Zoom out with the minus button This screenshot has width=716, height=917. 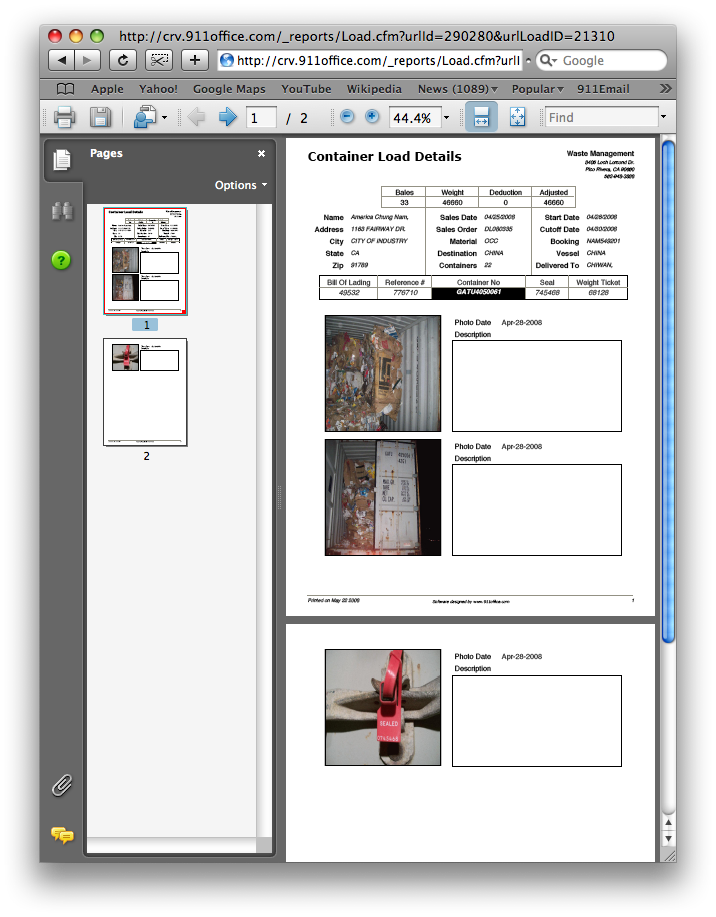[x=347, y=116]
